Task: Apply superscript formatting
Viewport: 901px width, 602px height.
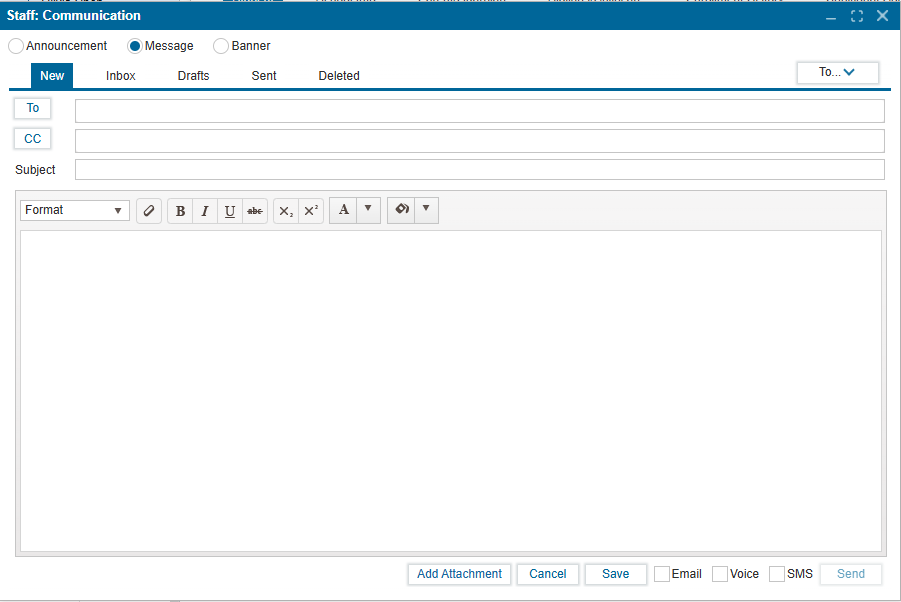Action: [x=311, y=211]
